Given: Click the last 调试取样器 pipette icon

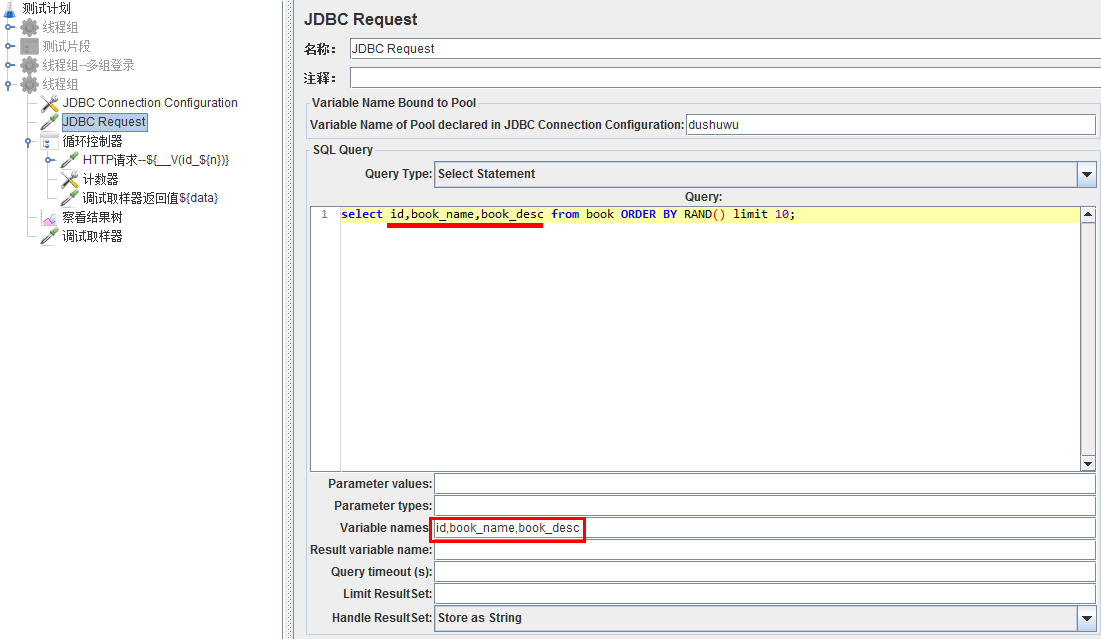Looking at the screenshot, I should (x=49, y=237).
